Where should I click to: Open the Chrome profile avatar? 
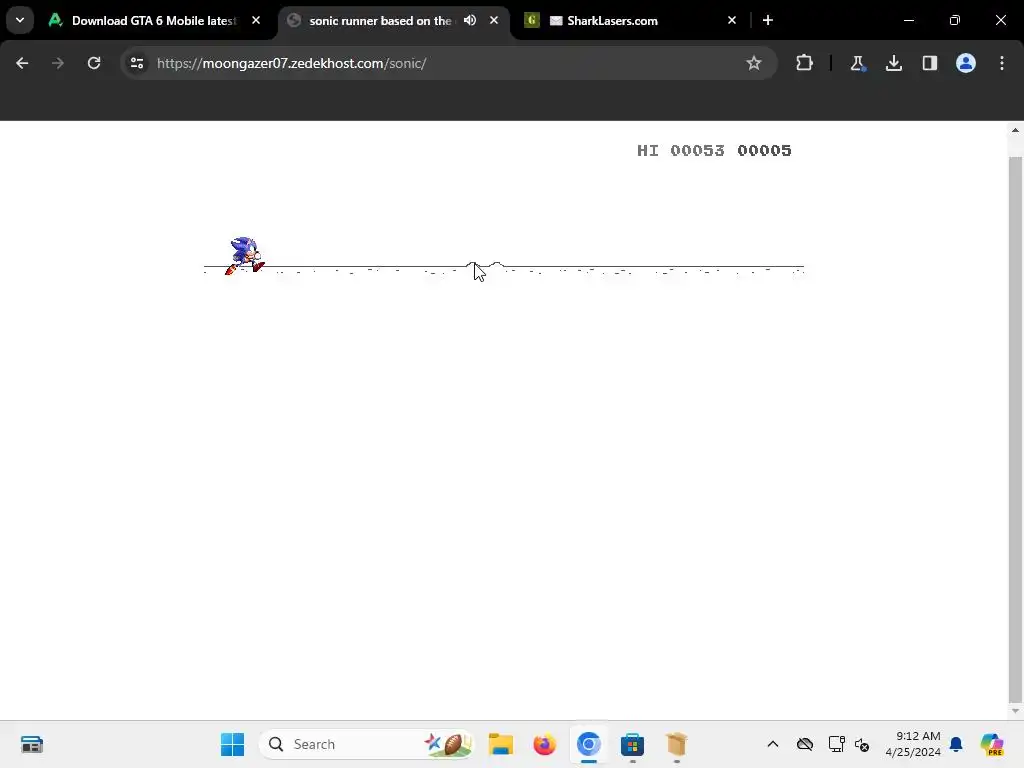coord(966,63)
